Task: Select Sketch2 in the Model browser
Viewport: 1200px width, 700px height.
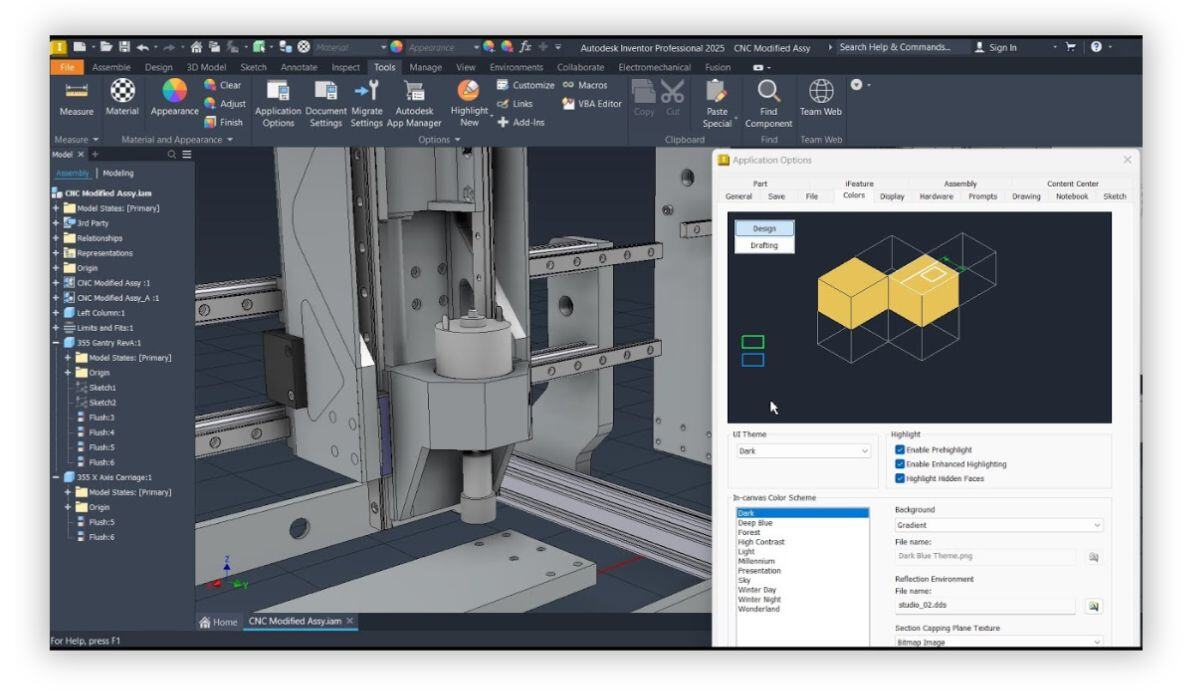Action: 102,401
